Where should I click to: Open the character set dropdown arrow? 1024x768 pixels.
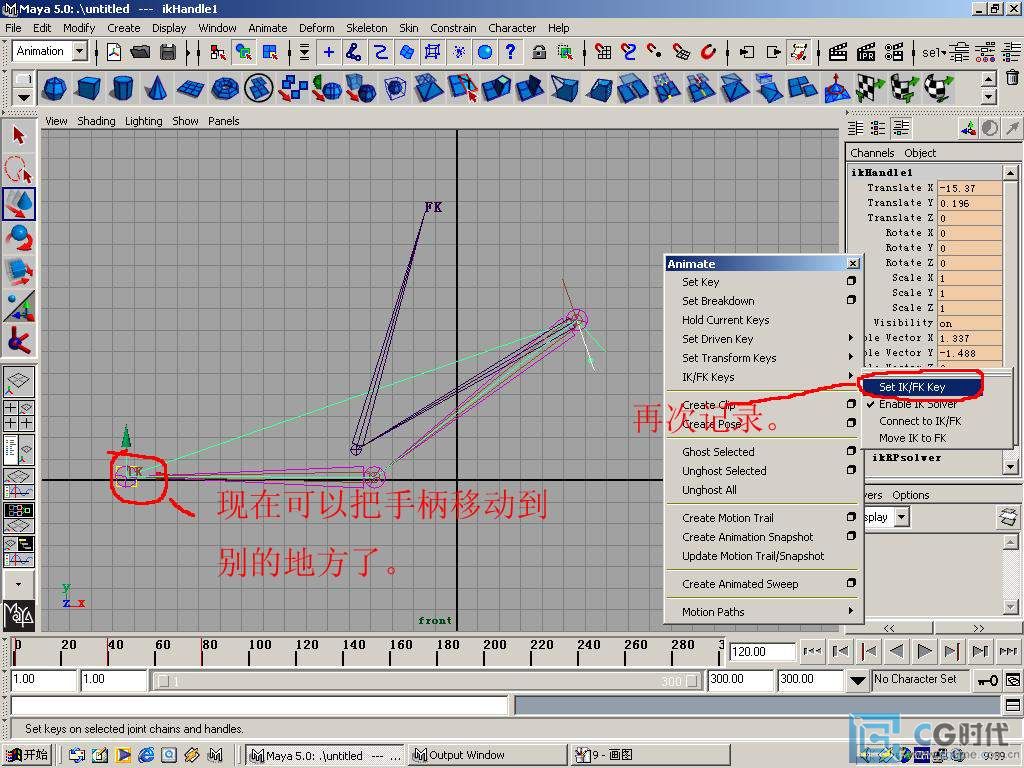(x=857, y=680)
